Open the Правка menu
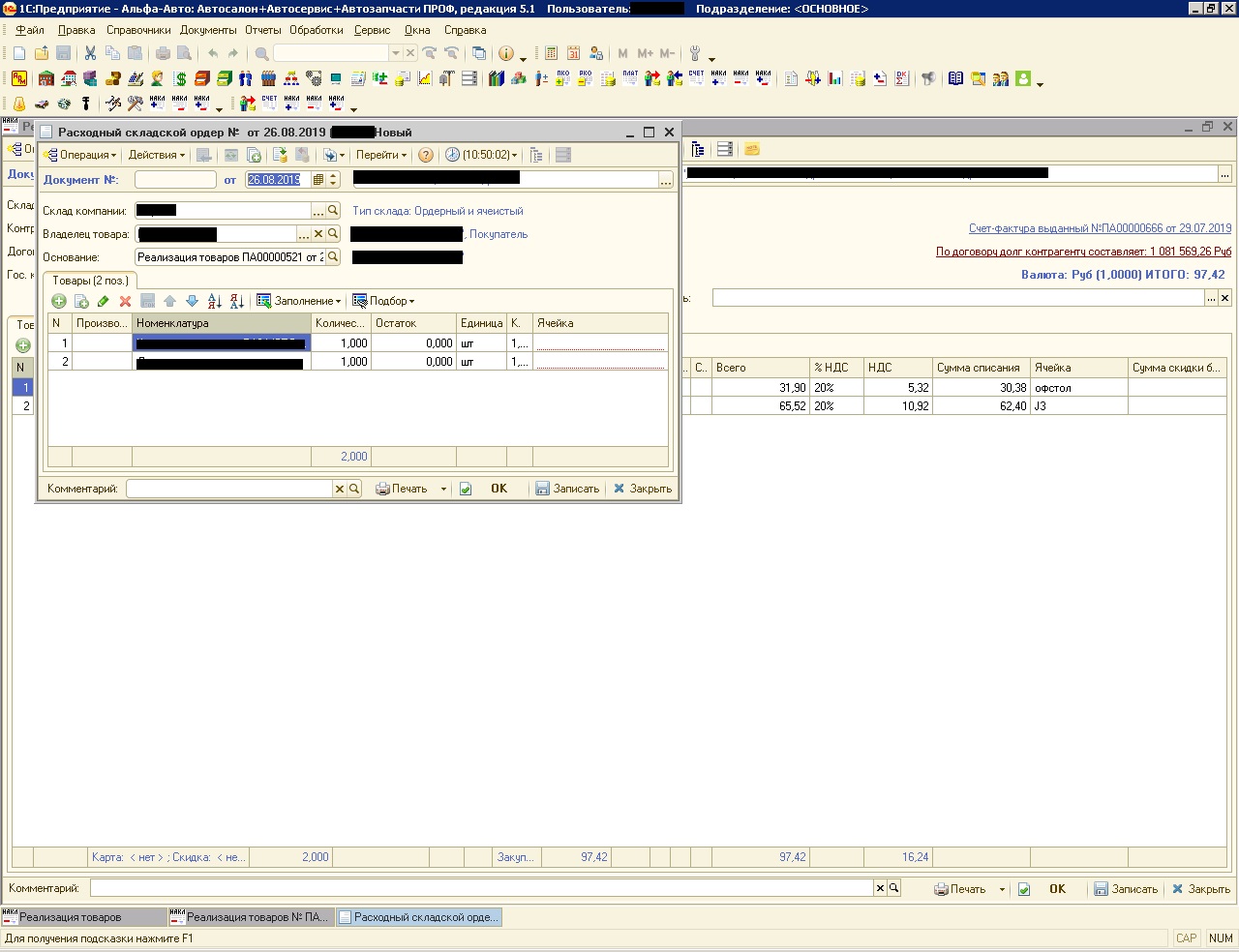This screenshot has height=952, width=1239. pyautogui.click(x=76, y=30)
